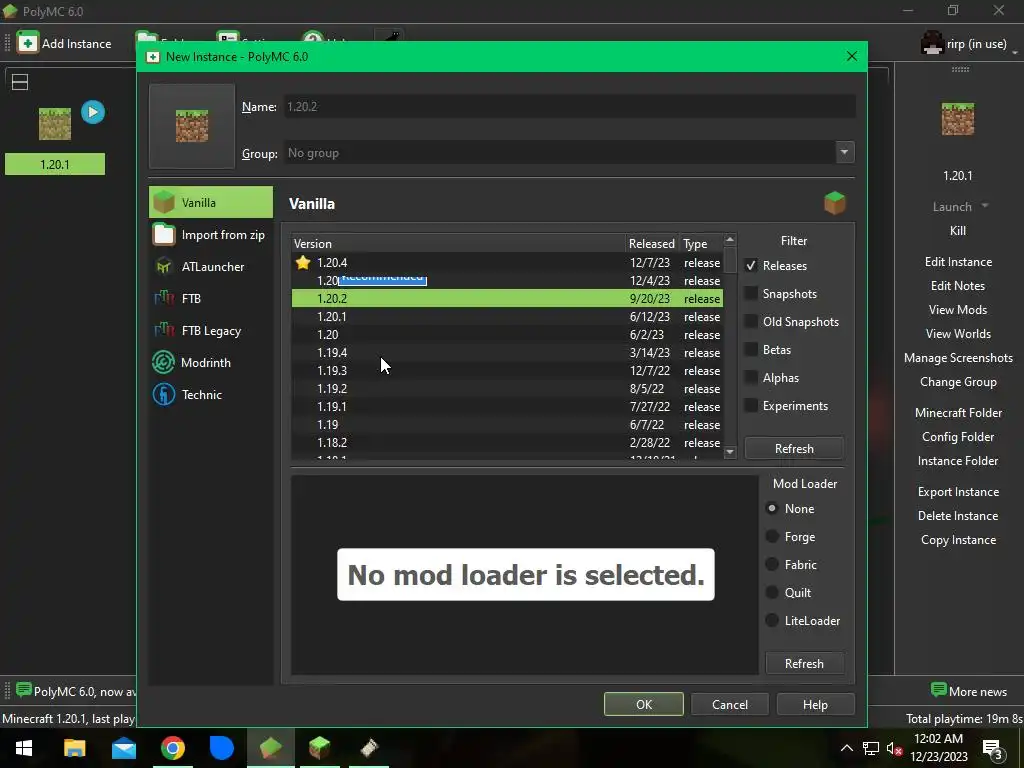Select Technic modpack source
Screen dimensions: 1024x768
211,394
